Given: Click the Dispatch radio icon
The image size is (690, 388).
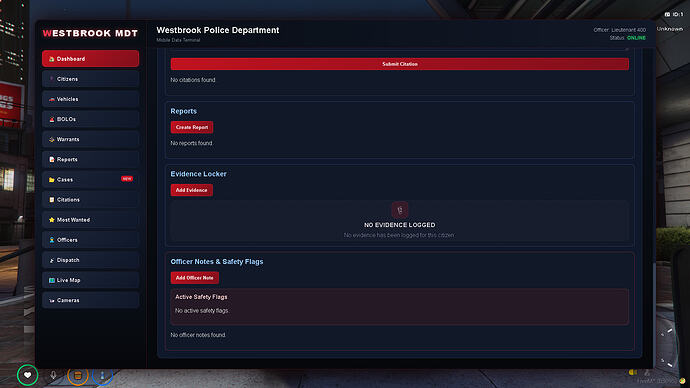Looking at the screenshot, I should (51, 260).
